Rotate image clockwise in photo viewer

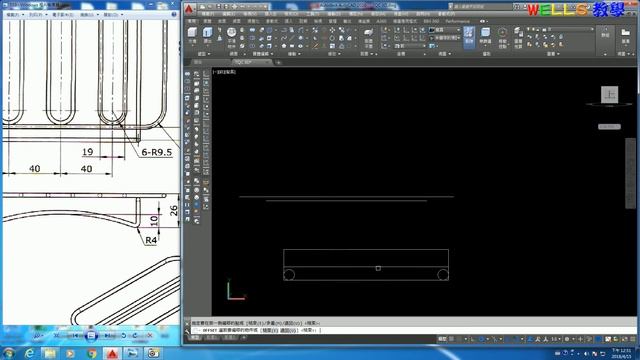(x=135, y=336)
